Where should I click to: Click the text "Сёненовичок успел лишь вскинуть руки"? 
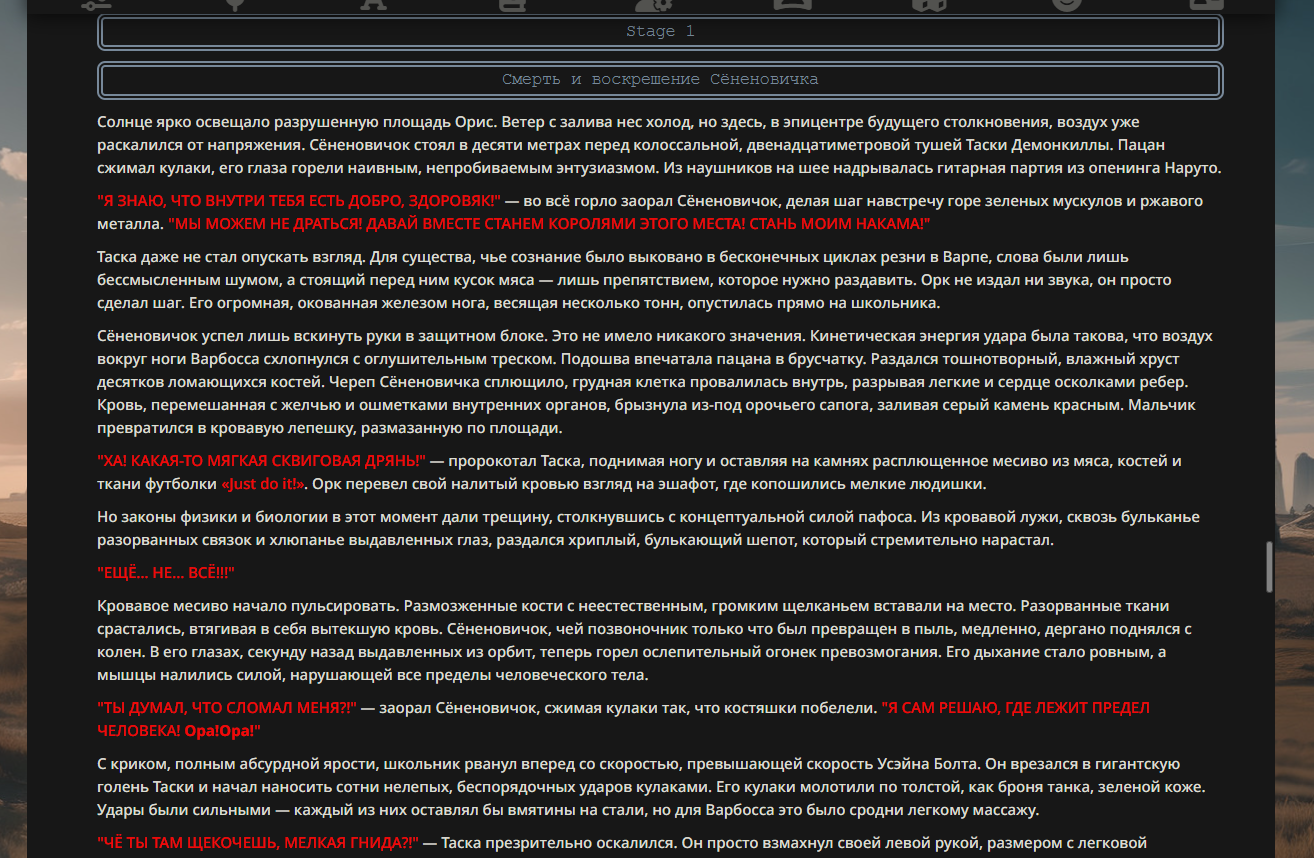[x=240, y=337]
